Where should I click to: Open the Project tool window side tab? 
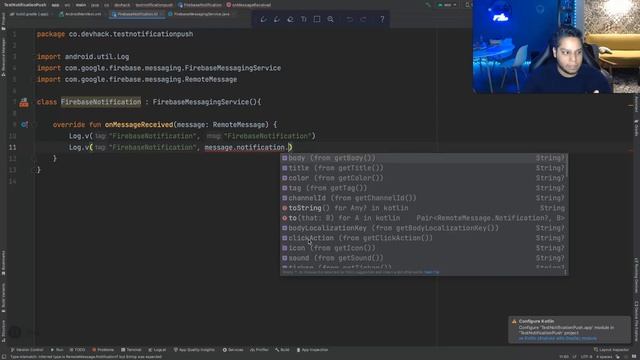tap(3, 21)
